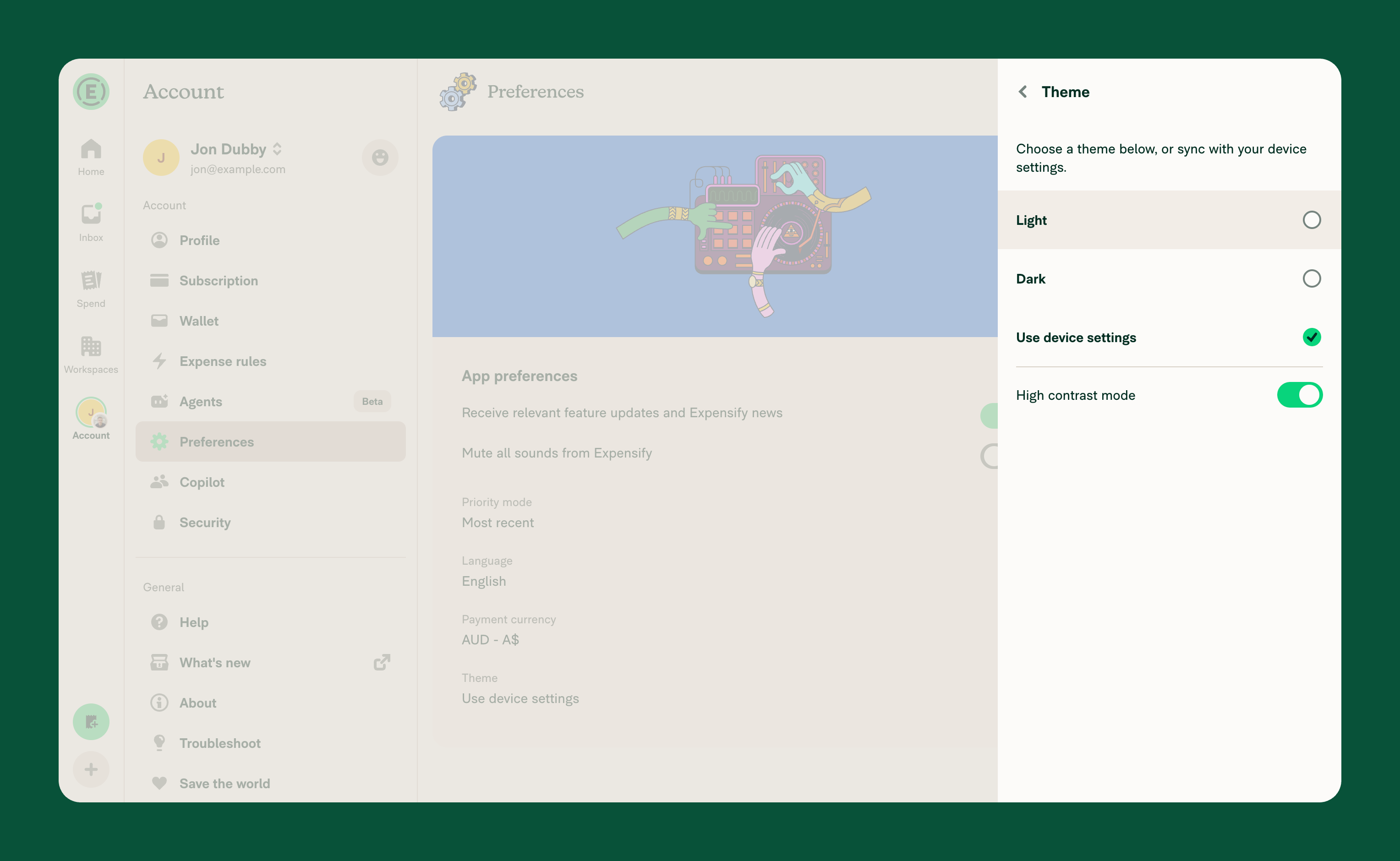Toggle Mute all sounds from Expensify
This screenshot has height=861, width=1400.
point(989,456)
